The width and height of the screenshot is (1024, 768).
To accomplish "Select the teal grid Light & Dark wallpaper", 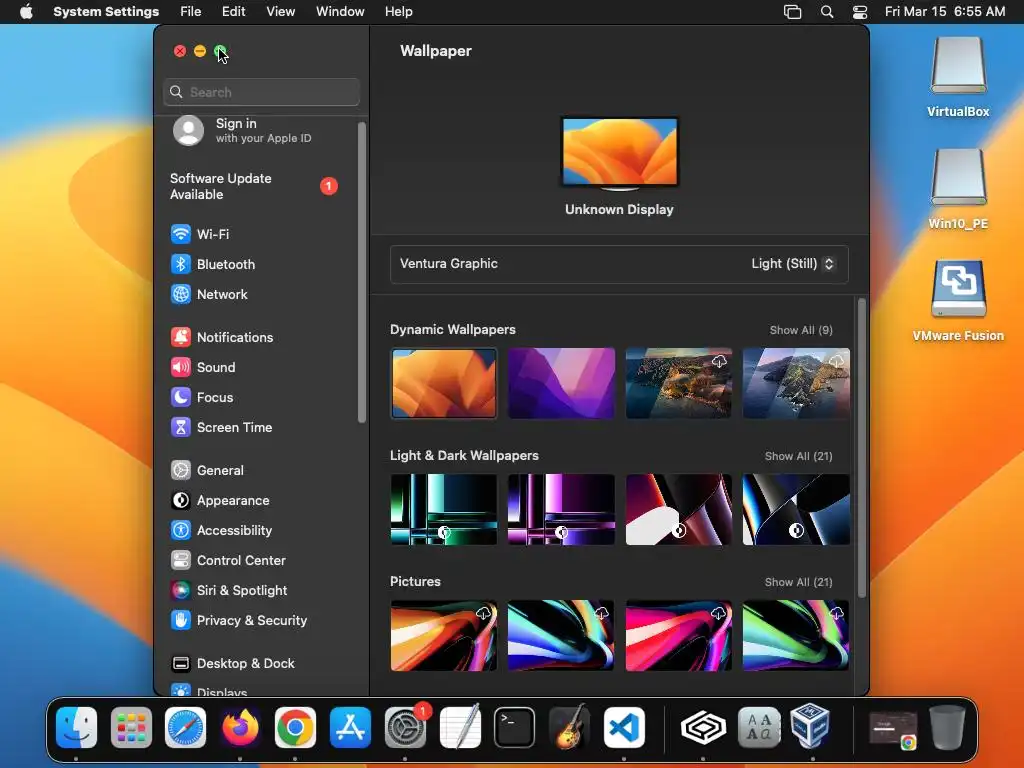I will coord(443,509).
